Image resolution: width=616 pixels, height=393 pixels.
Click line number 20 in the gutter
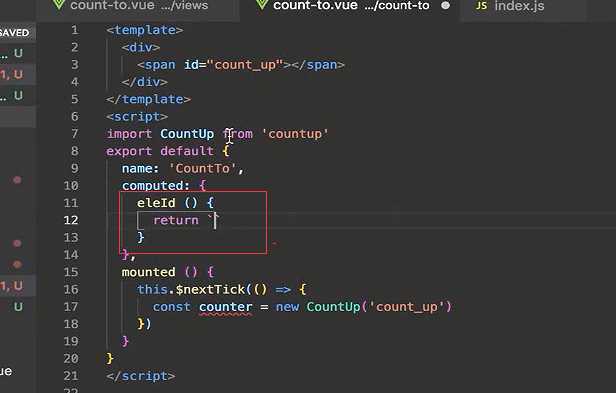[71, 358]
